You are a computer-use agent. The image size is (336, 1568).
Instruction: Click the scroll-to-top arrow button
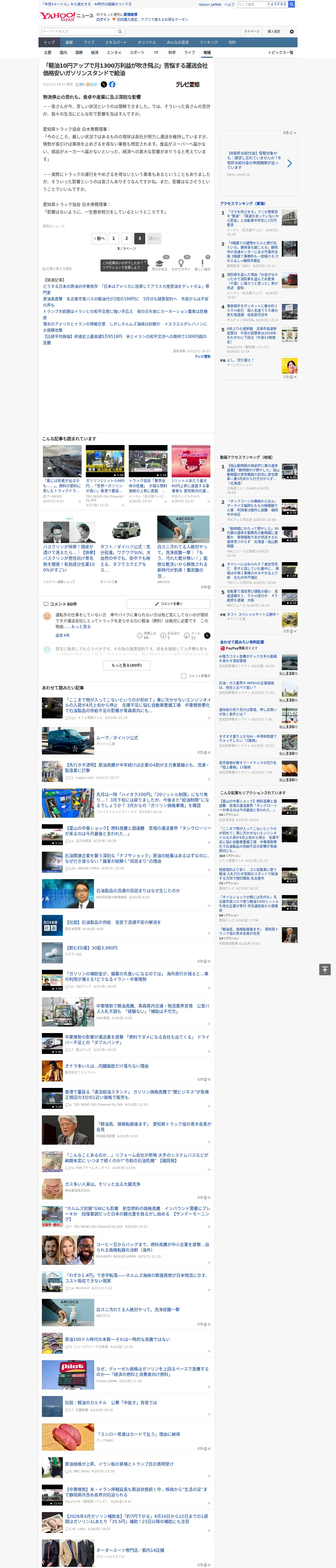[x=325, y=969]
